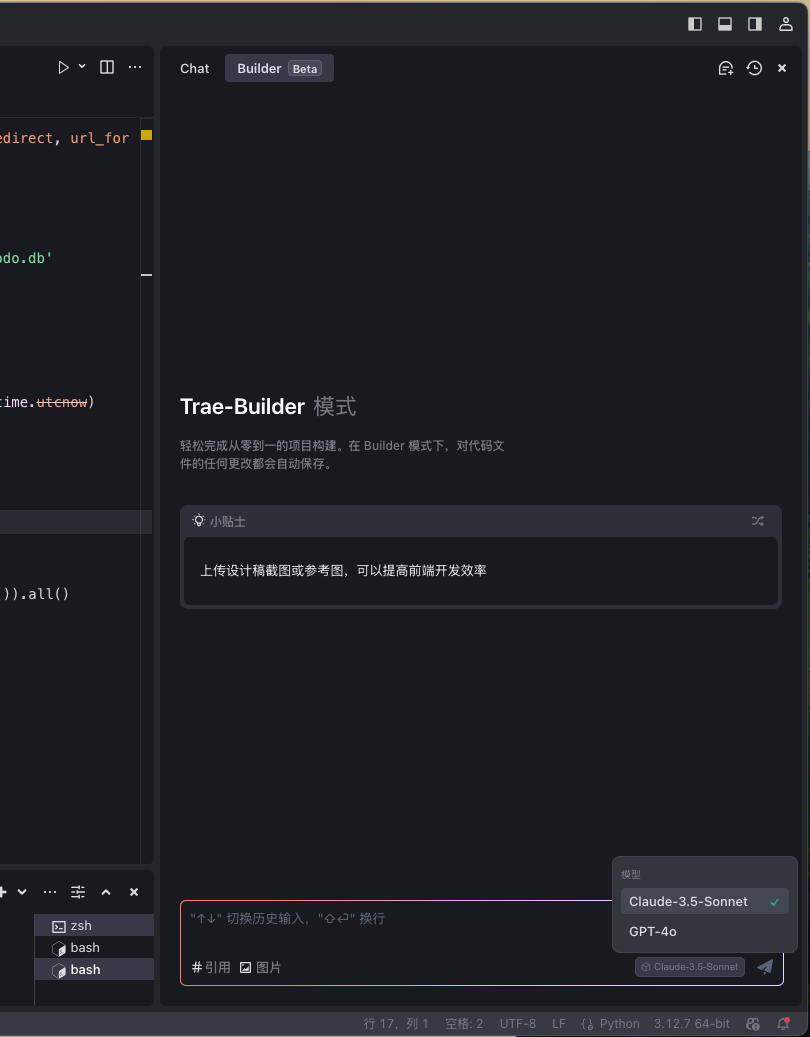Image resolution: width=810 pixels, height=1037 pixels.
Task: Start a new chat session icon
Action: [x=726, y=68]
